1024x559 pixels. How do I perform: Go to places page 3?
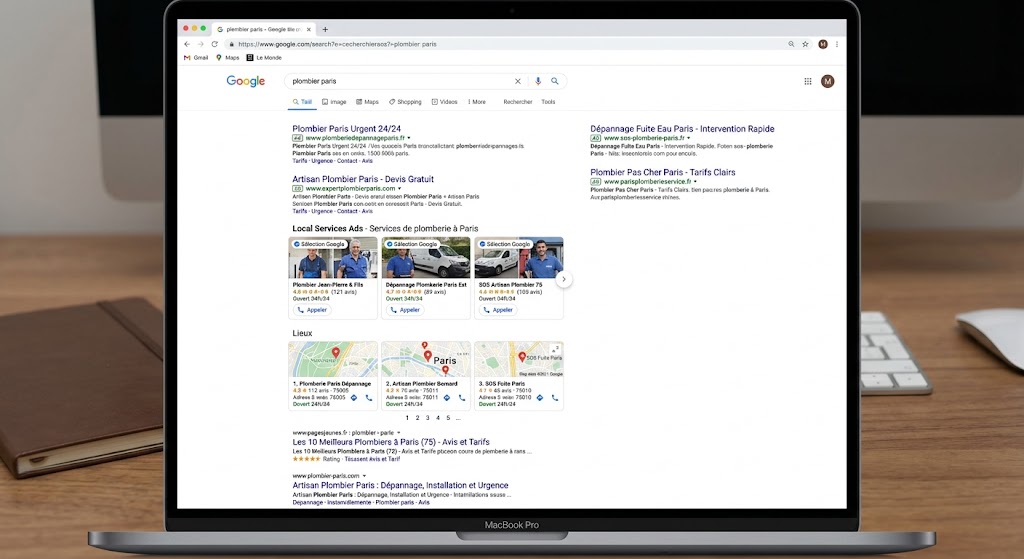(x=428, y=418)
